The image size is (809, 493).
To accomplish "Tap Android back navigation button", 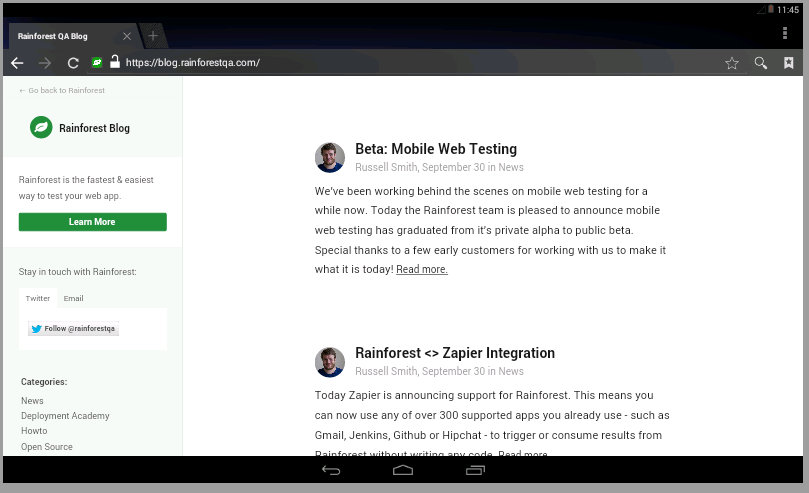I will pyautogui.click(x=331, y=470).
